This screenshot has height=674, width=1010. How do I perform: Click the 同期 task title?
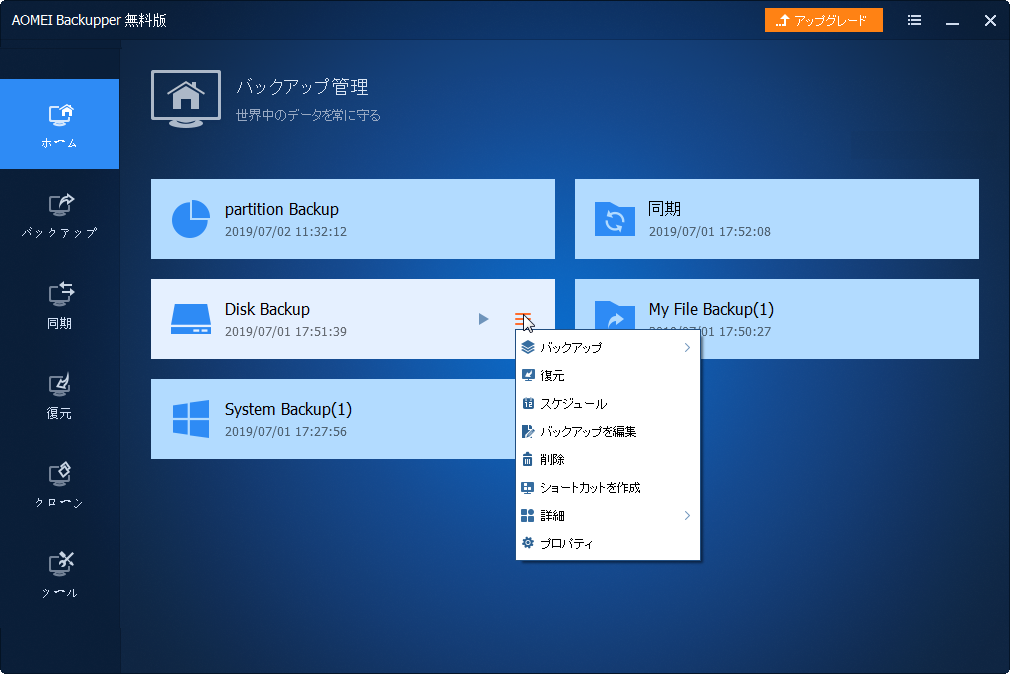point(664,209)
